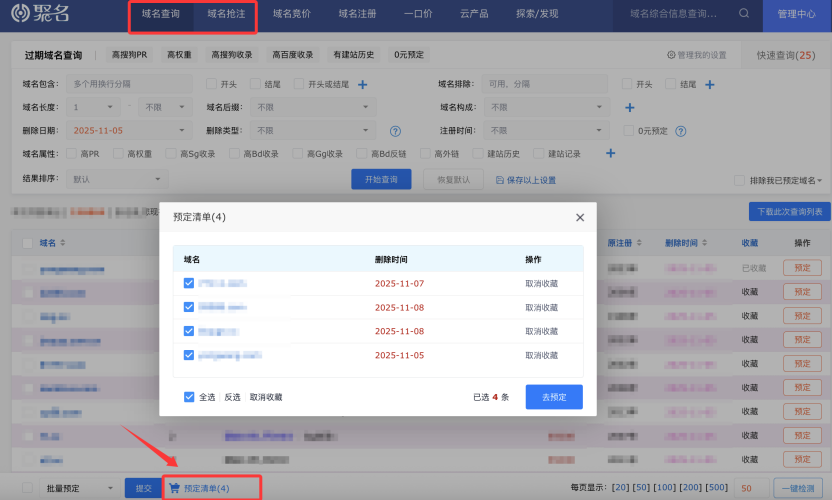Uncheck the domain row dated 2025-11-05
This screenshot has width=832, height=500.
coord(189,355)
